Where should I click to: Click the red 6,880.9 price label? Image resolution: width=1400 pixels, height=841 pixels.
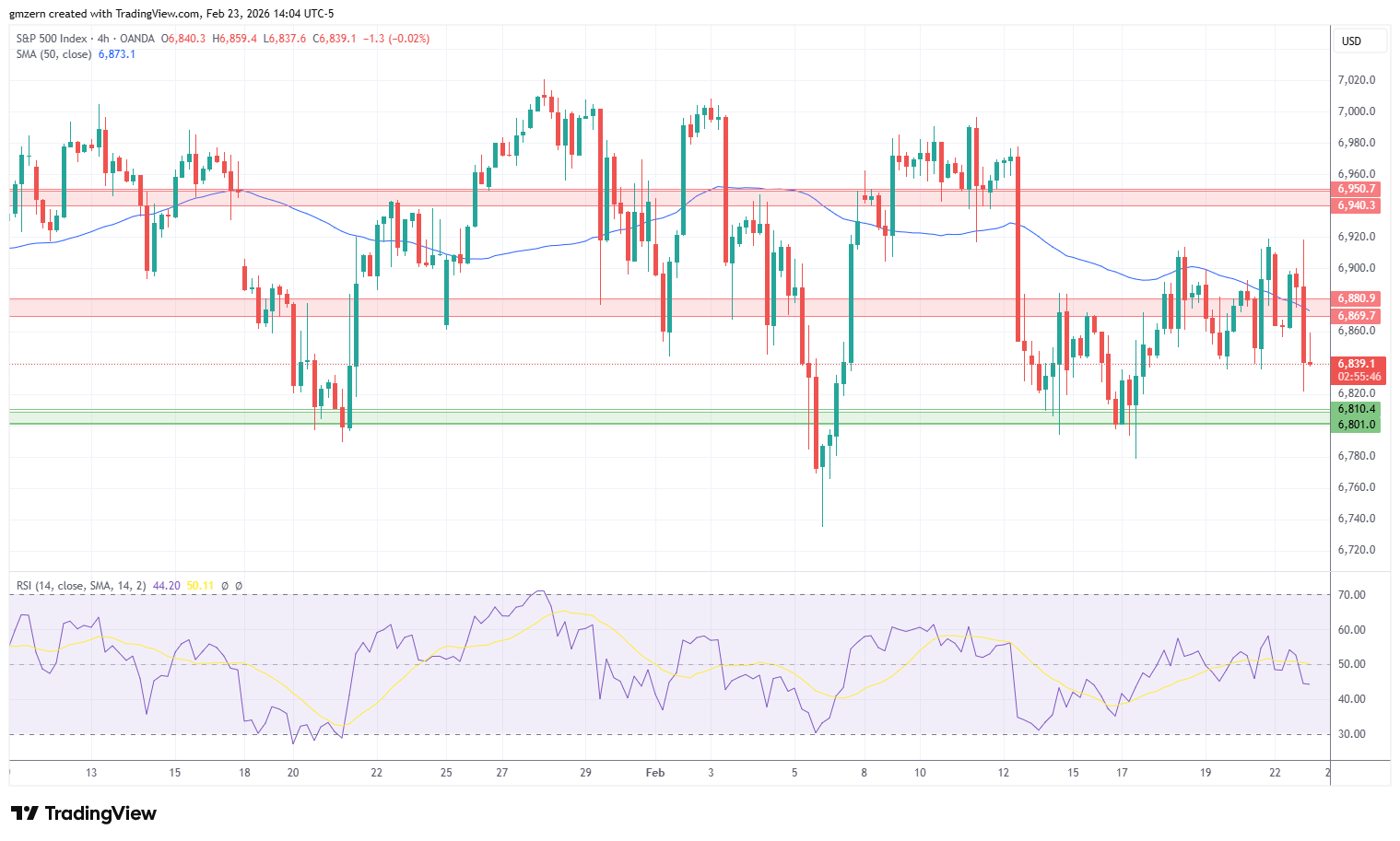click(x=1357, y=298)
